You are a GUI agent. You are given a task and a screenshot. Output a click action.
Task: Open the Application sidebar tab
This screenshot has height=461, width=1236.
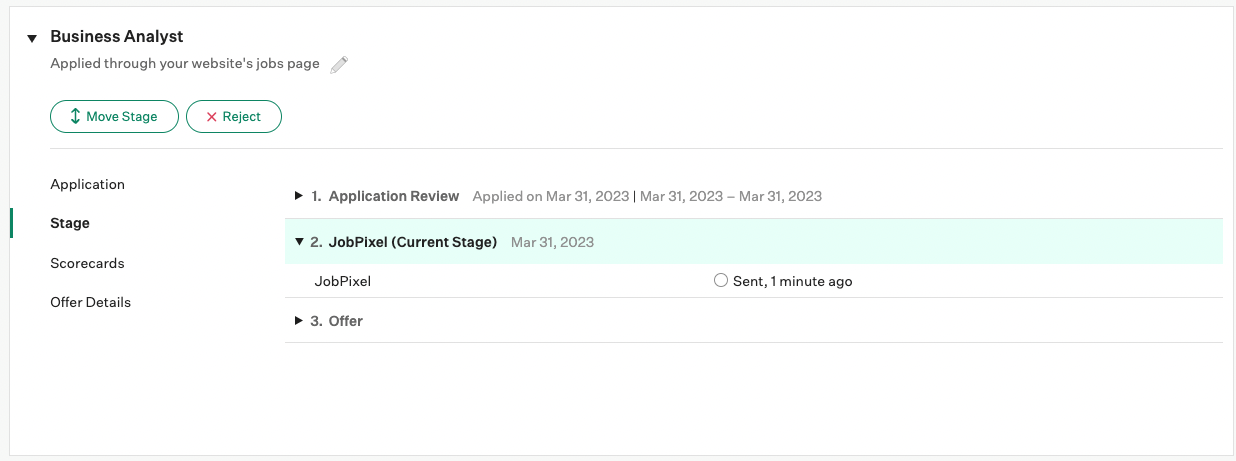click(88, 184)
